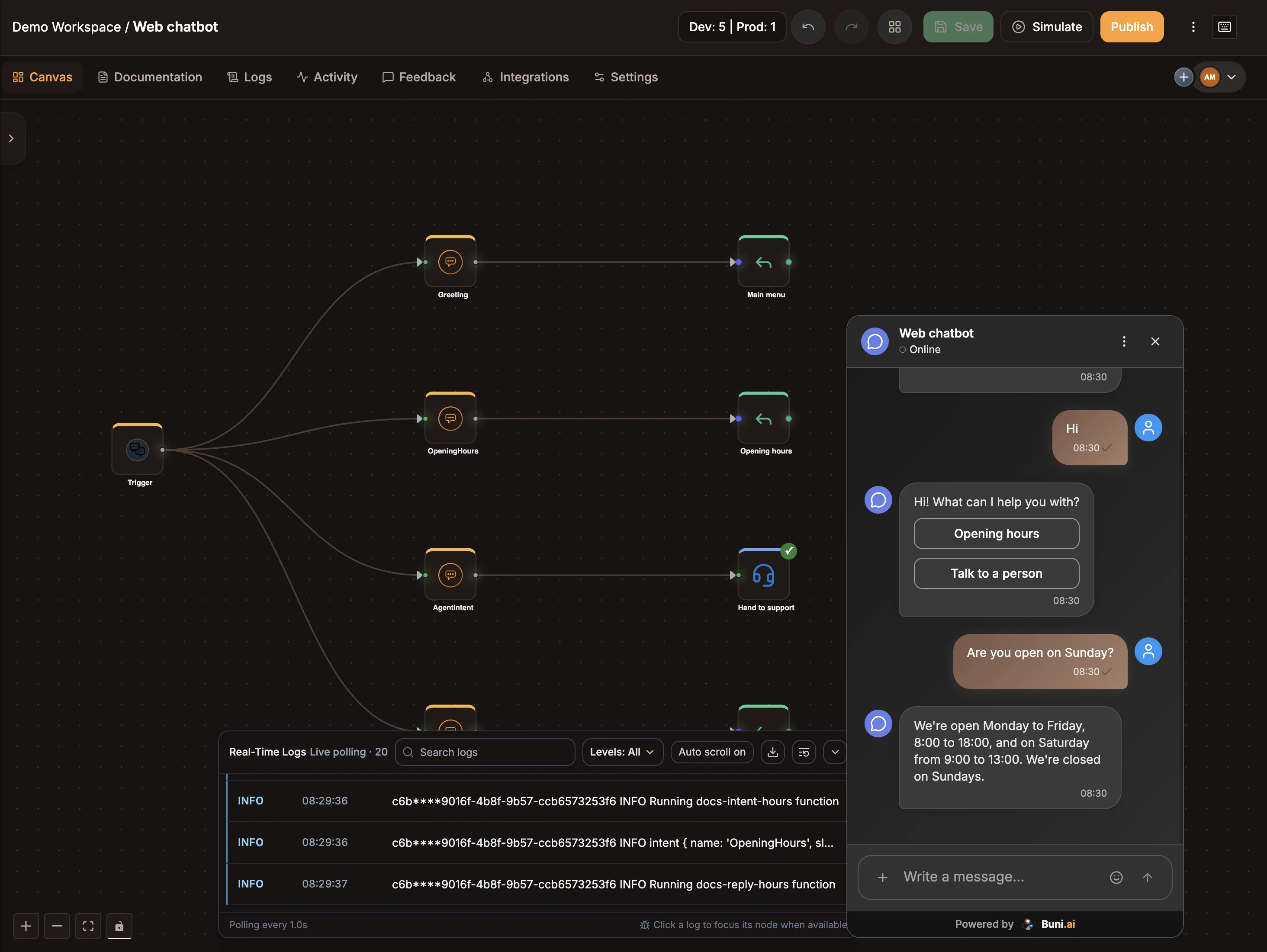The width and height of the screenshot is (1267, 952).
Task: Download logs with the download icon
Action: point(773,752)
